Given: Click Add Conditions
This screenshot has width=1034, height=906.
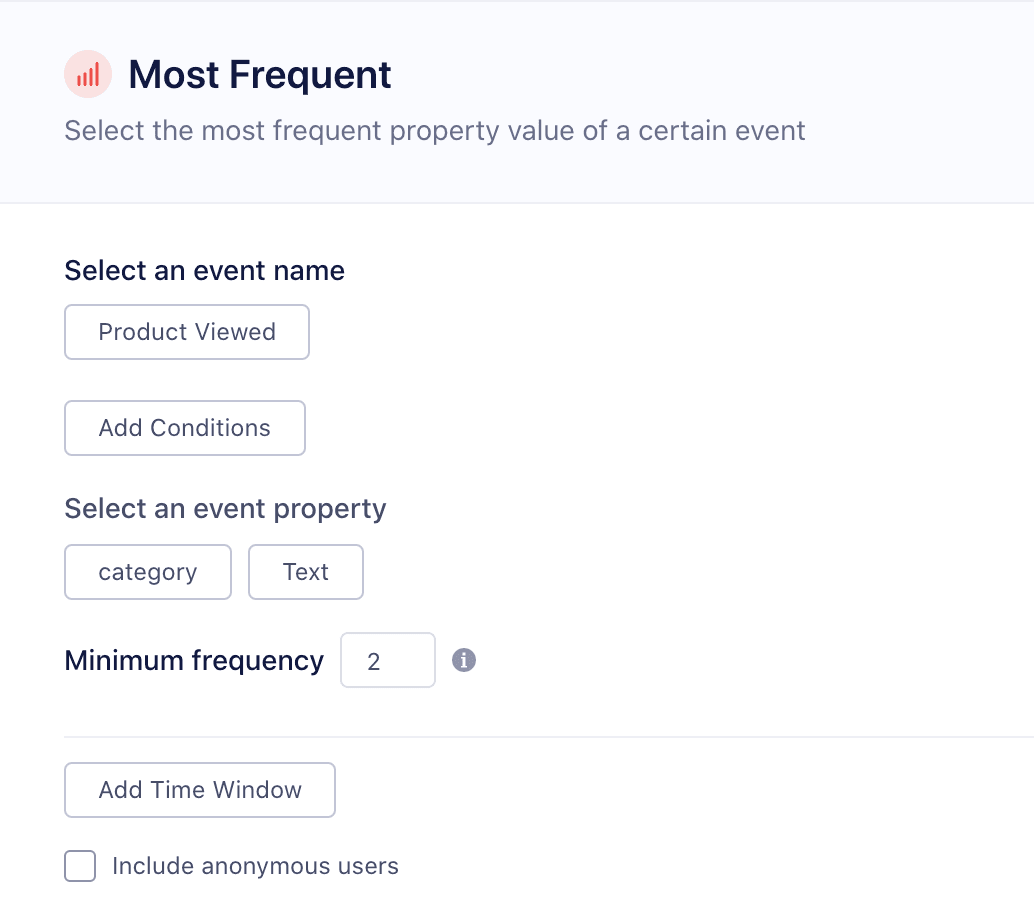Looking at the screenshot, I should point(184,427).
